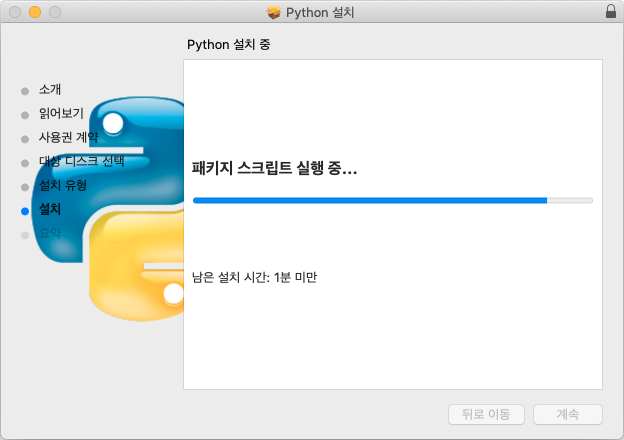The image size is (624, 440).
Task: Select the 설치 유형 step
Action: pos(63,185)
